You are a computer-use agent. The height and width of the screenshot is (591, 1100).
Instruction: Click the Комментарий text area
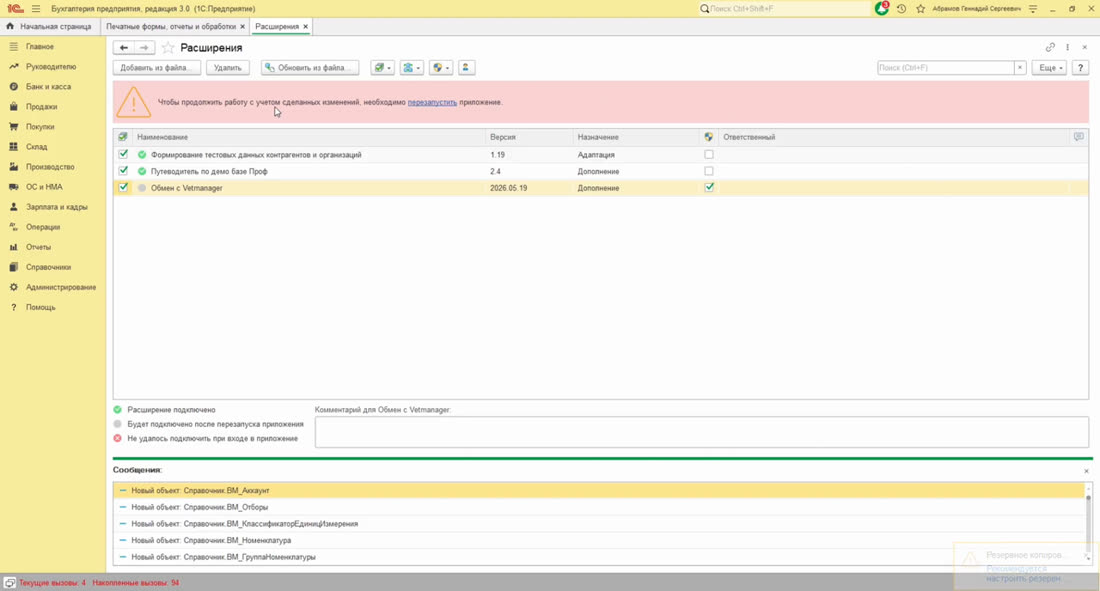pyautogui.click(x=701, y=432)
